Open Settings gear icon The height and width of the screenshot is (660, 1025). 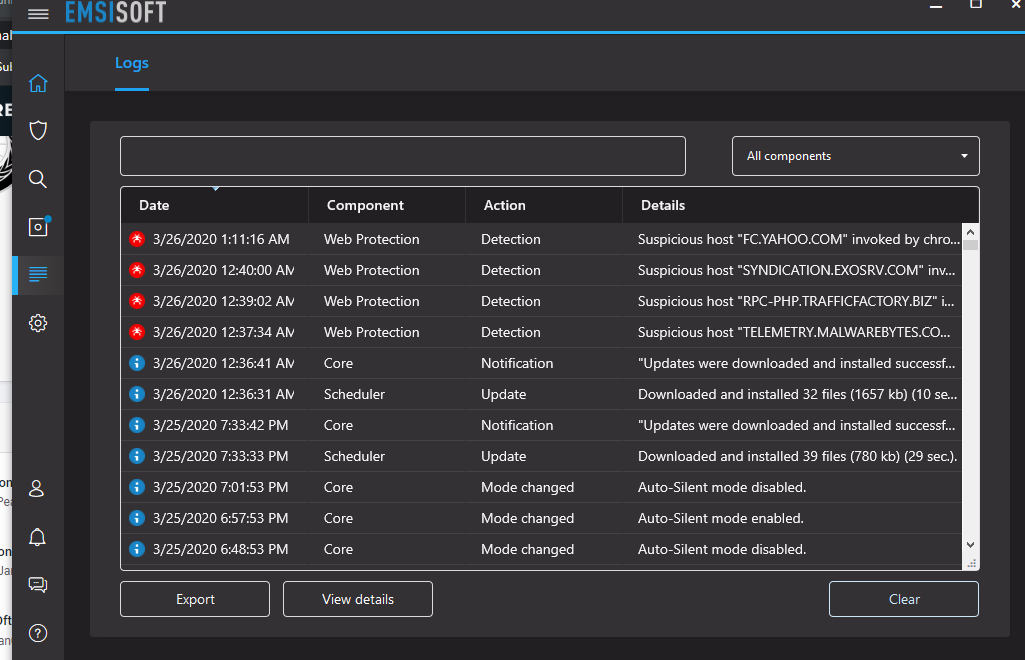38,323
